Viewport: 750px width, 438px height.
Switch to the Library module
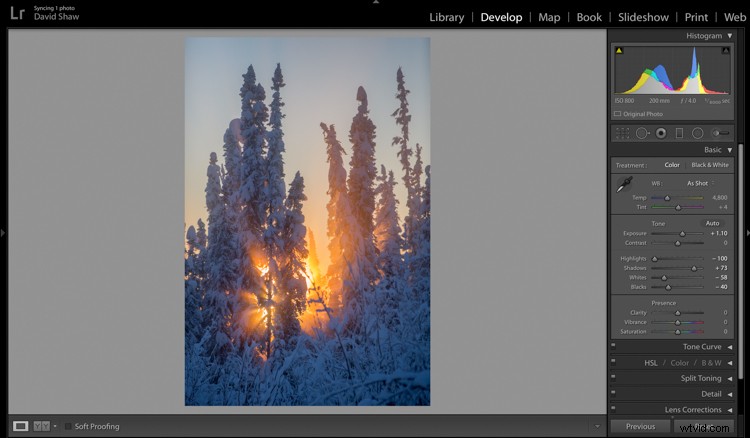[446, 17]
